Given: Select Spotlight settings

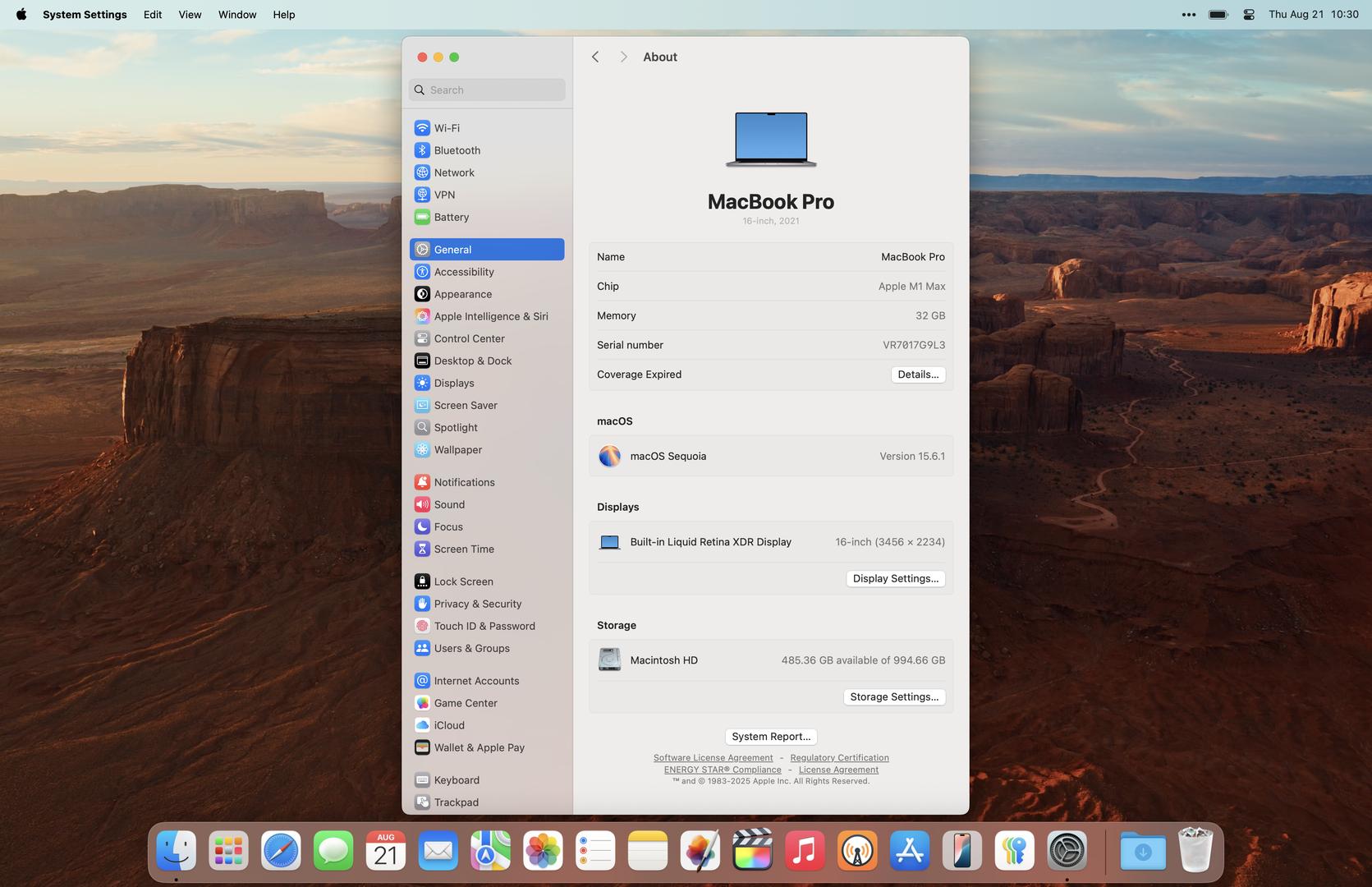Looking at the screenshot, I should 487,427.
